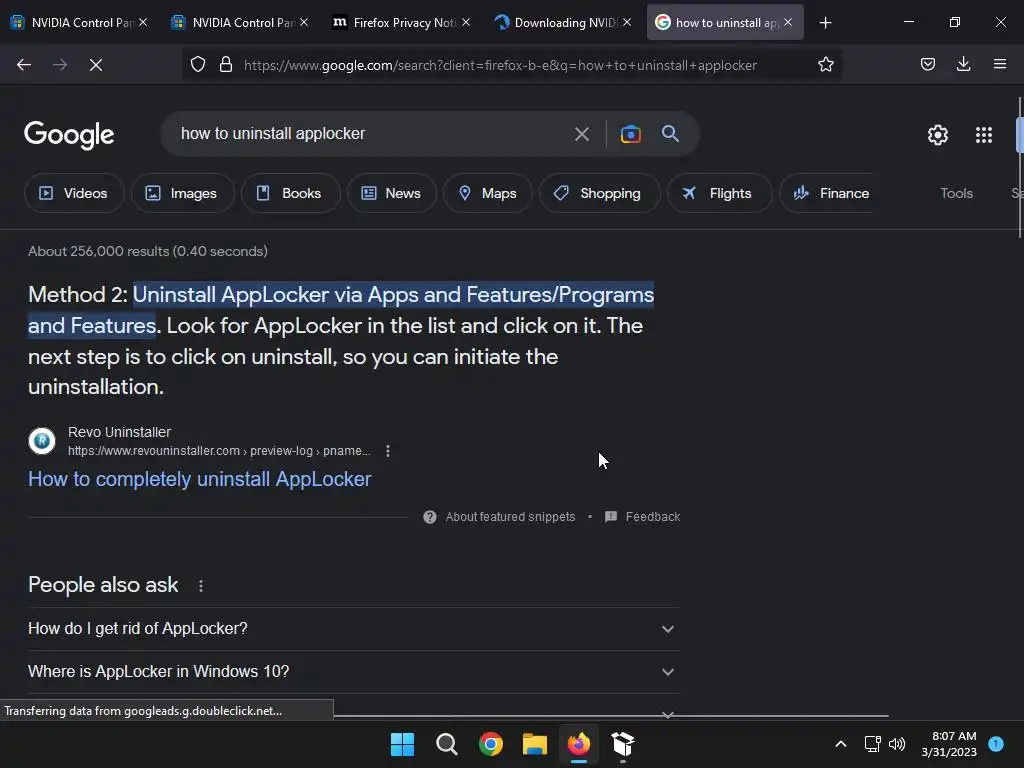Clear the Google search box
The image size is (1024, 768).
581,135
